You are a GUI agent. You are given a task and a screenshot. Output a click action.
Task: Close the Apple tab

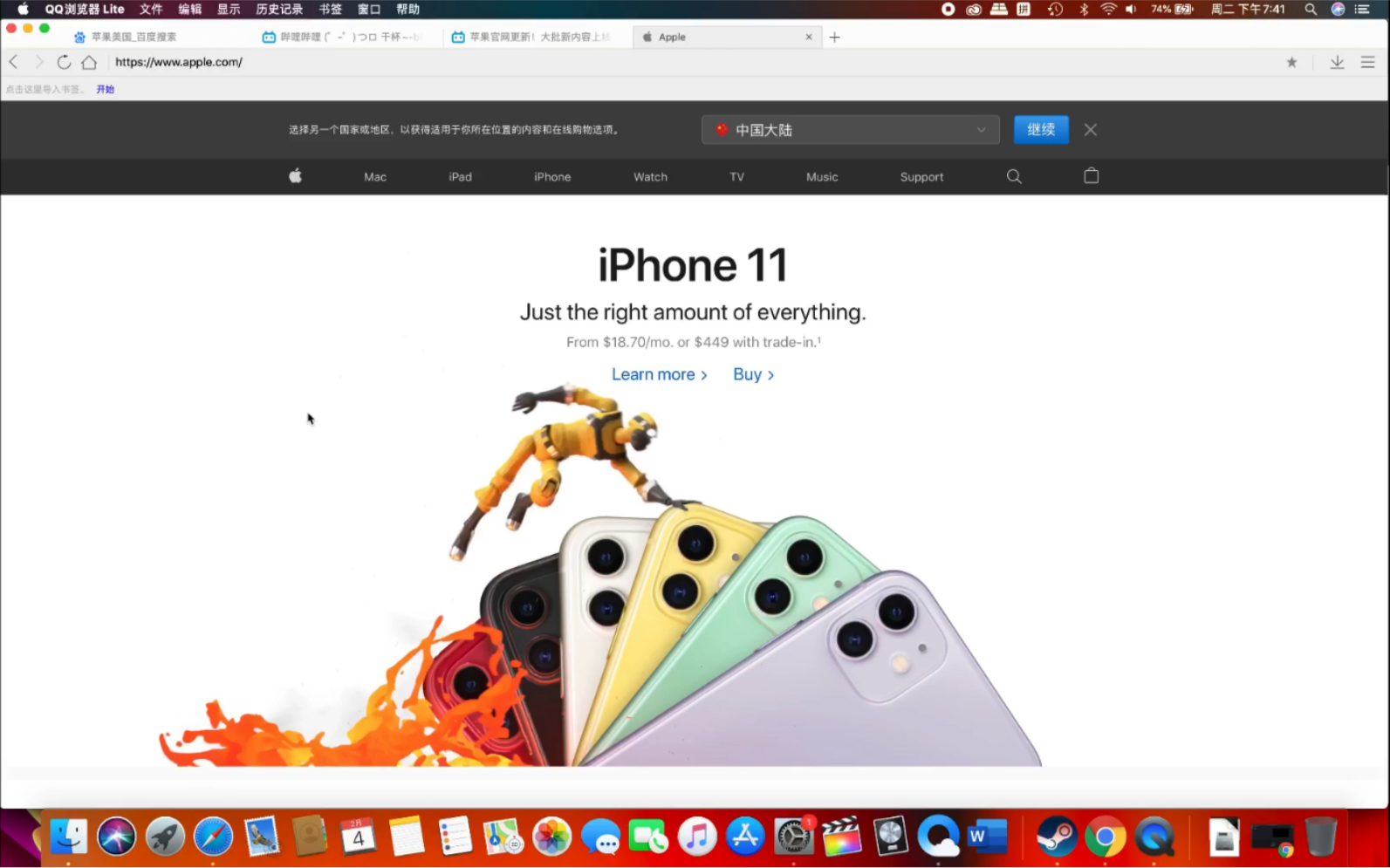tap(809, 38)
